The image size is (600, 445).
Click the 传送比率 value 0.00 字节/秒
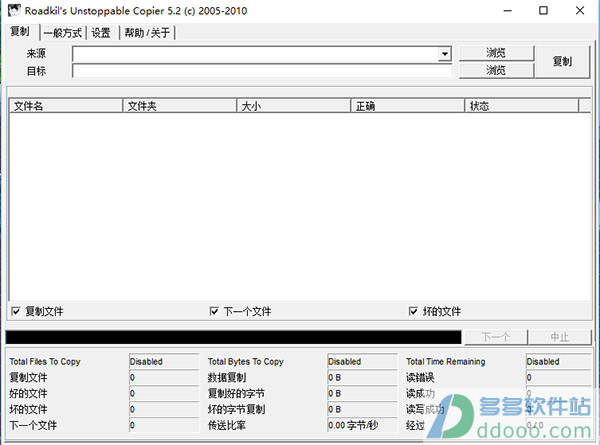tap(362, 425)
